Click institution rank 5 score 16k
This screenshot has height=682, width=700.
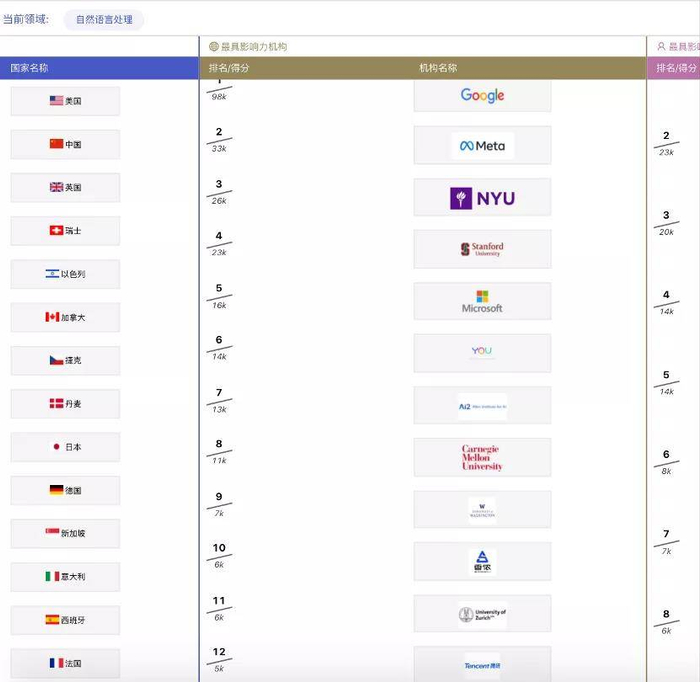(x=219, y=296)
